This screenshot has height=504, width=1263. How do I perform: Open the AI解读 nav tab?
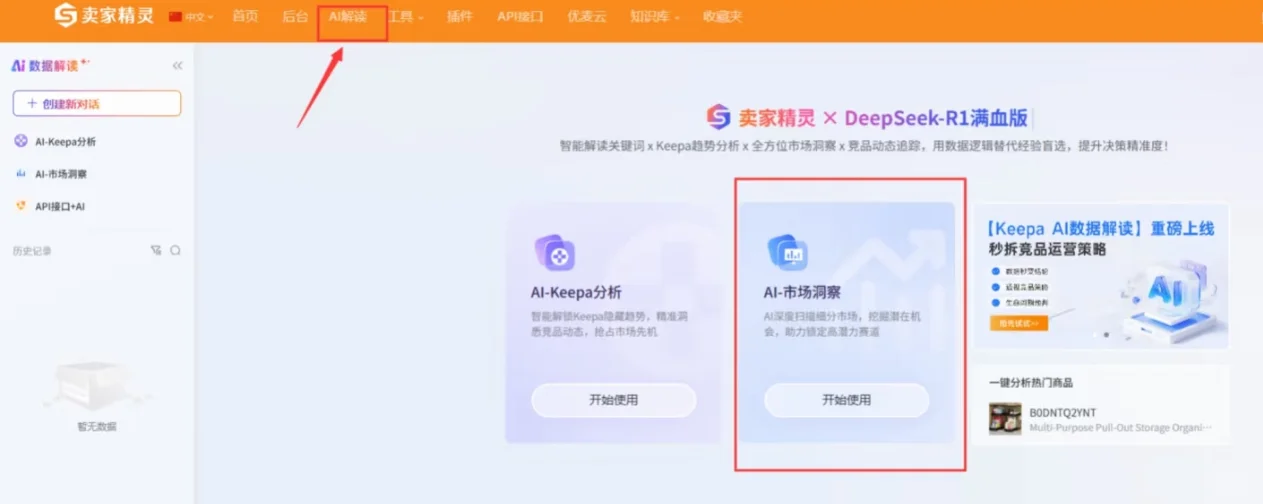(x=348, y=16)
